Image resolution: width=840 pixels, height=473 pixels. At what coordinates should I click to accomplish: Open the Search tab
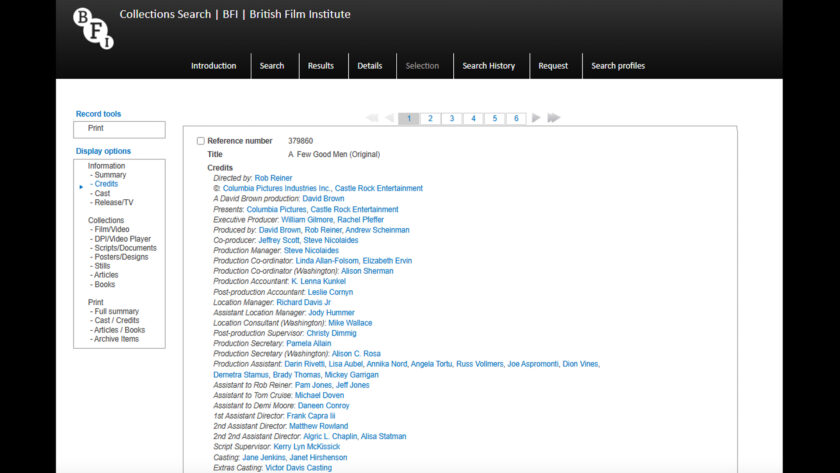[x=272, y=66]
